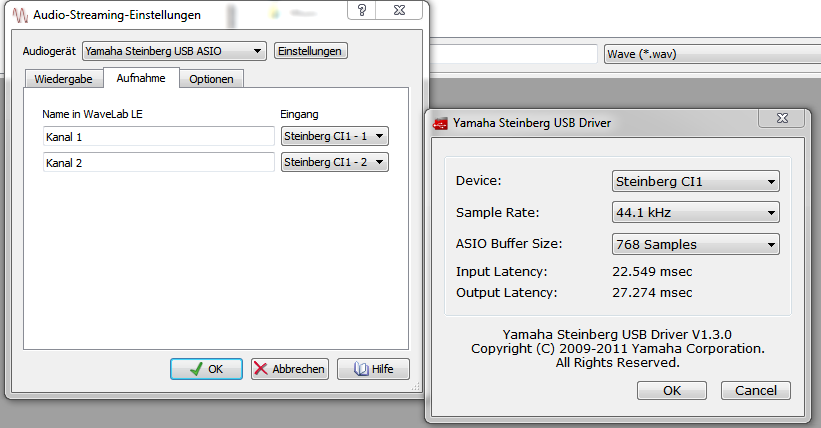The image size is (821, 428).
Task: Close the Yamaha Steinberg USB Driver window
Action: point(782,118)
